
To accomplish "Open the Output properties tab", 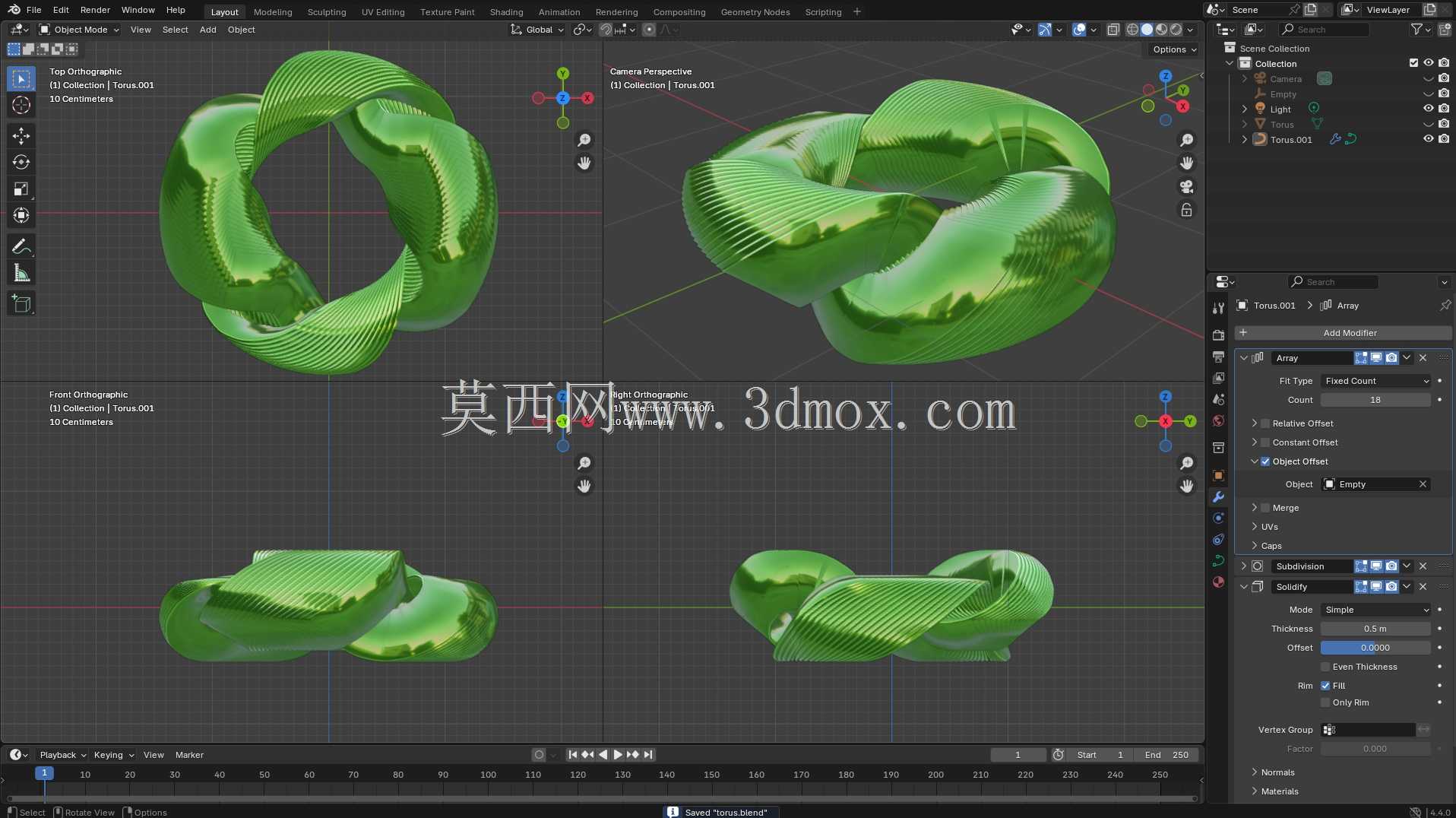I will tap(1218, 357).
